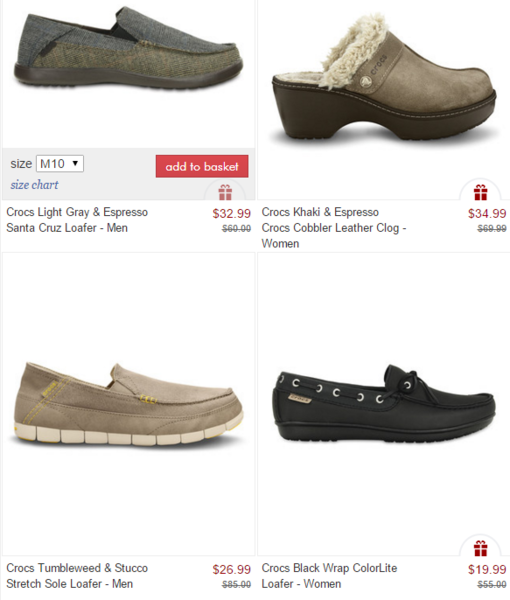
Task: Open Crocs Light Gray & Espresso Santa Cruz Loafer title
Action: [x=77, y=220]
